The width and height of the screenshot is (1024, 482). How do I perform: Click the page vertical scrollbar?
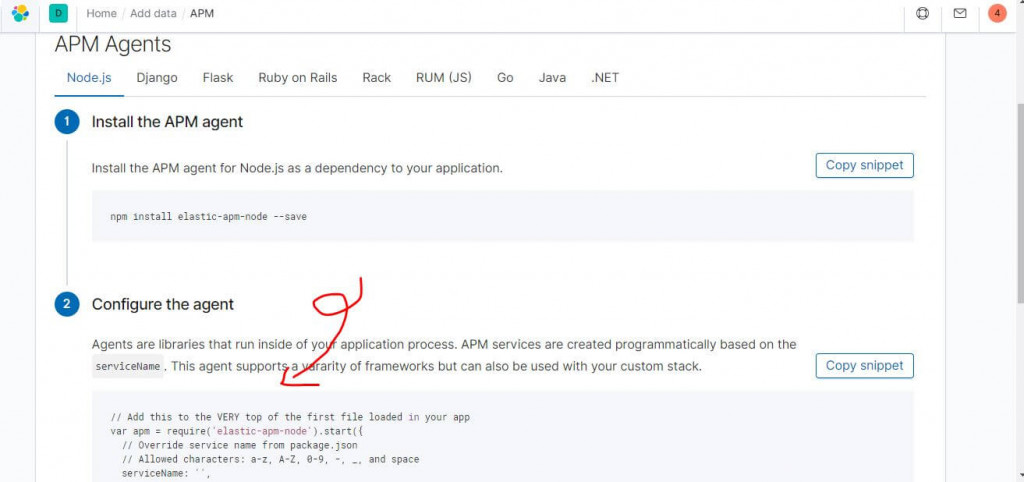pyautogui.click(x=1019, y=202)
